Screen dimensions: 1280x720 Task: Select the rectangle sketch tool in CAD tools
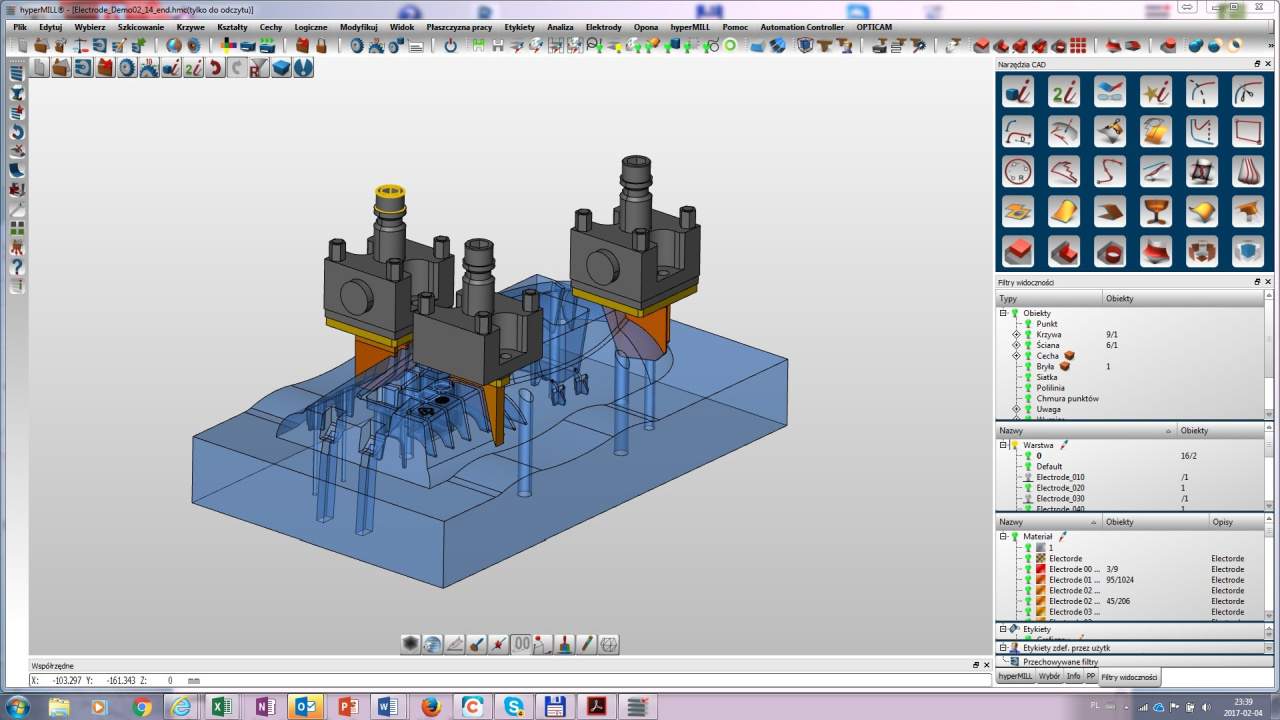(x=1247, y=131)
